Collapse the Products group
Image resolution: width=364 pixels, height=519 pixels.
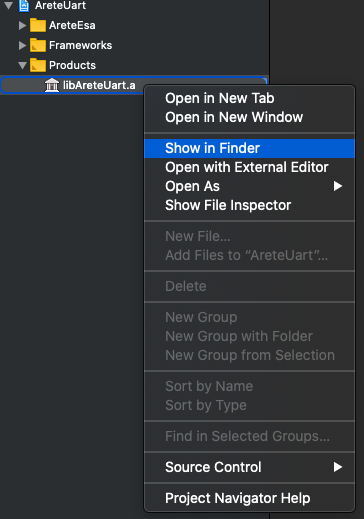click(x=22, y=65)
